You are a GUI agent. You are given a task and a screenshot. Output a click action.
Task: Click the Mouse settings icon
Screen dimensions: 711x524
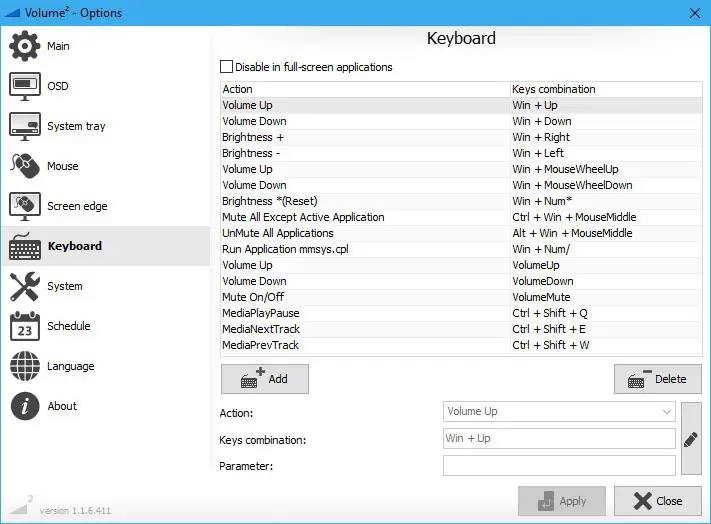tap(24, 166)
